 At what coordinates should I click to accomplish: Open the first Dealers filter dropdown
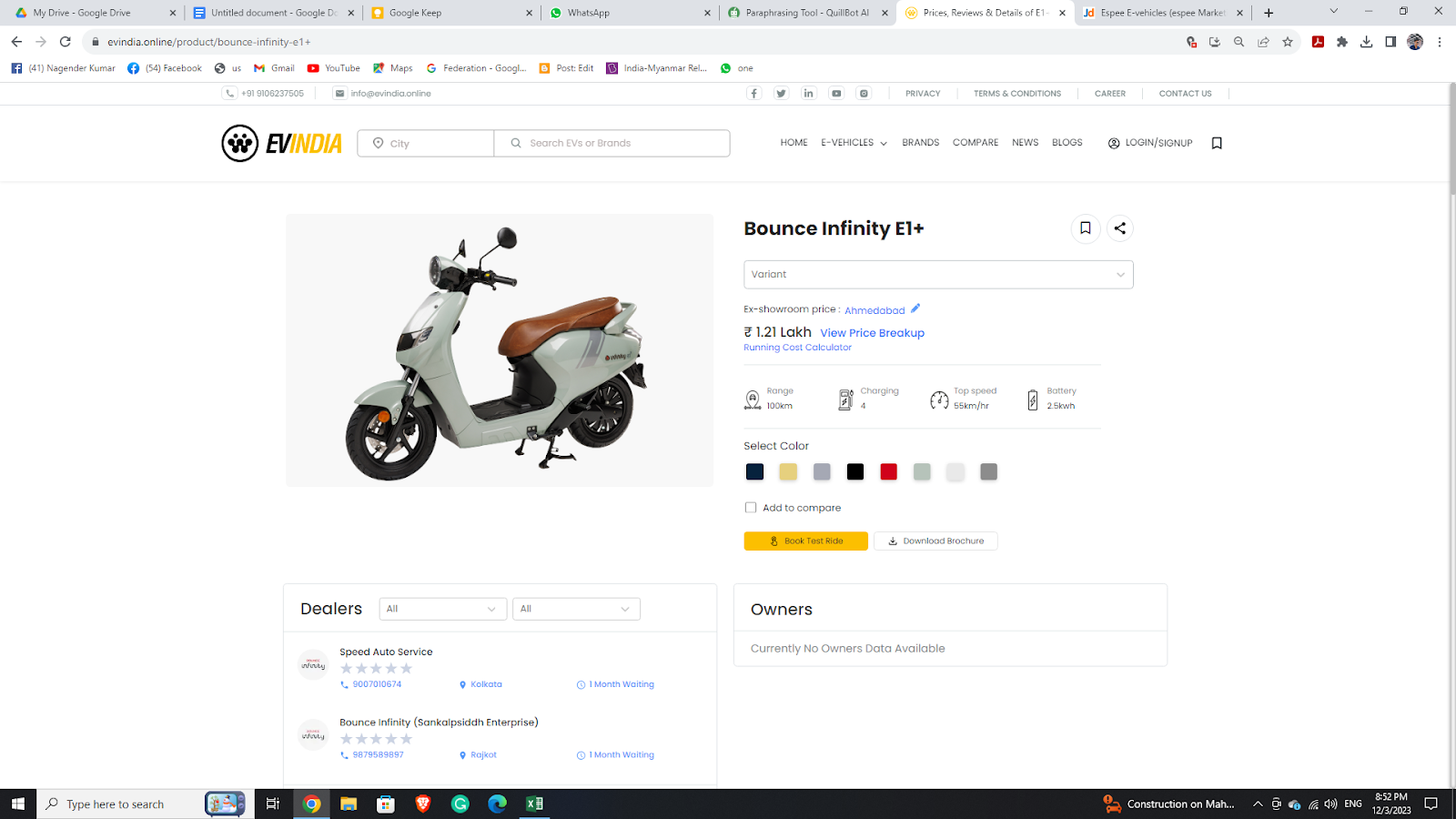442,609
